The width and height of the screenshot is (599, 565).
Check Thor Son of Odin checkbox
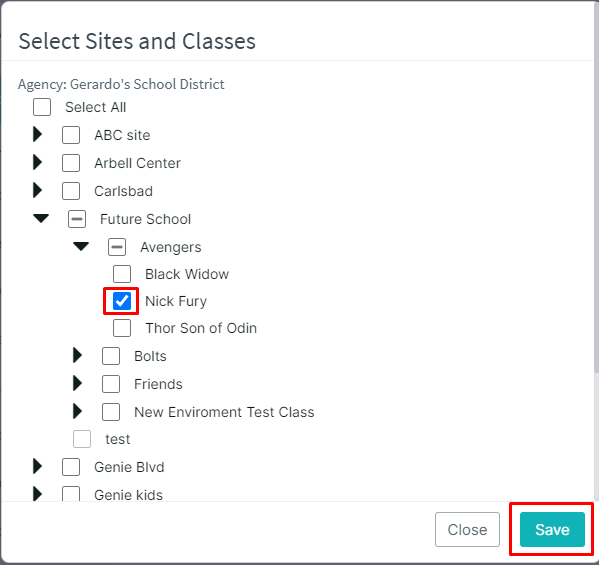pyautogui.click(x=122, y=328)
